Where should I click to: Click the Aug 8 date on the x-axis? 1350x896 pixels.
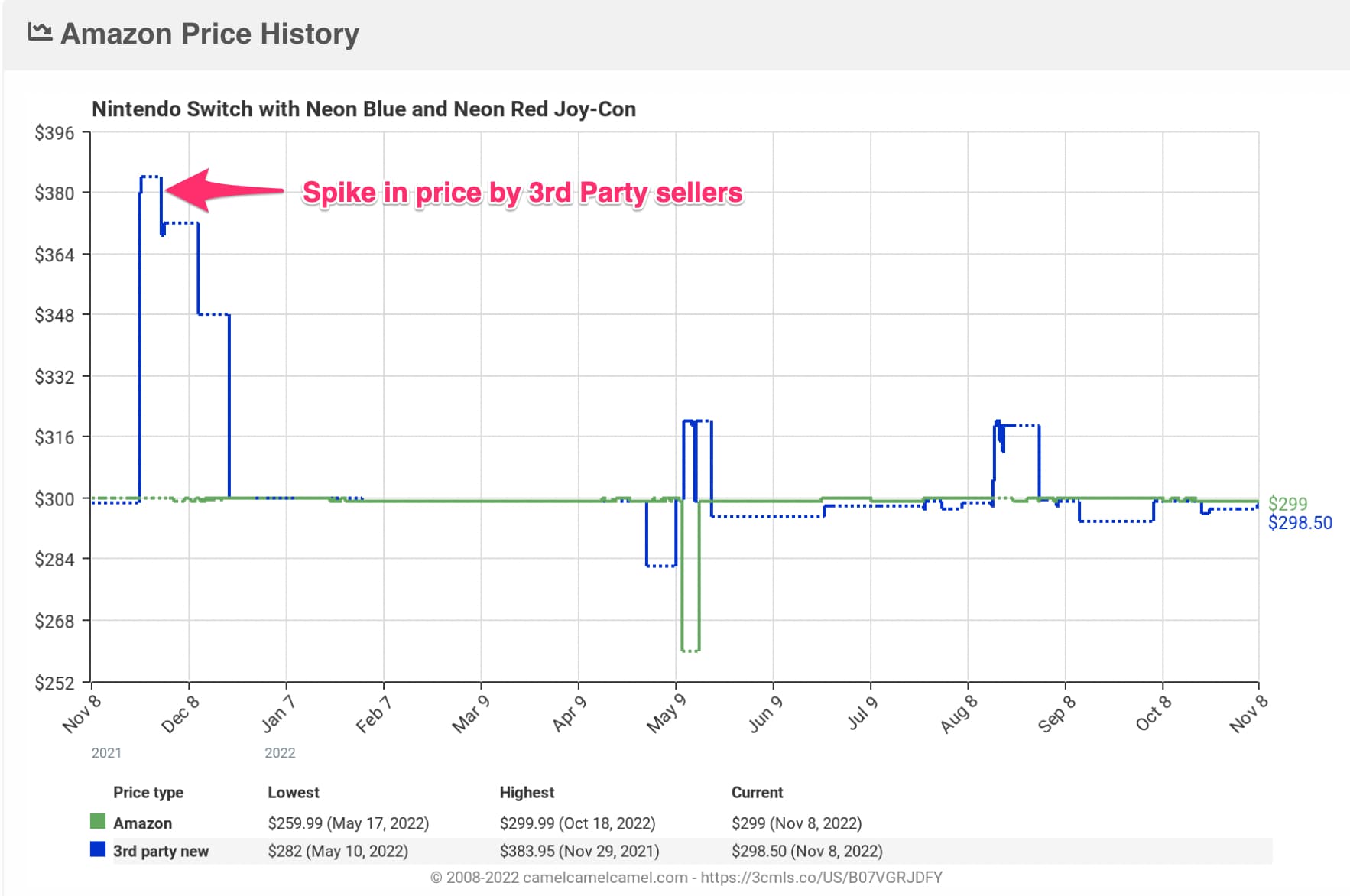959,715
